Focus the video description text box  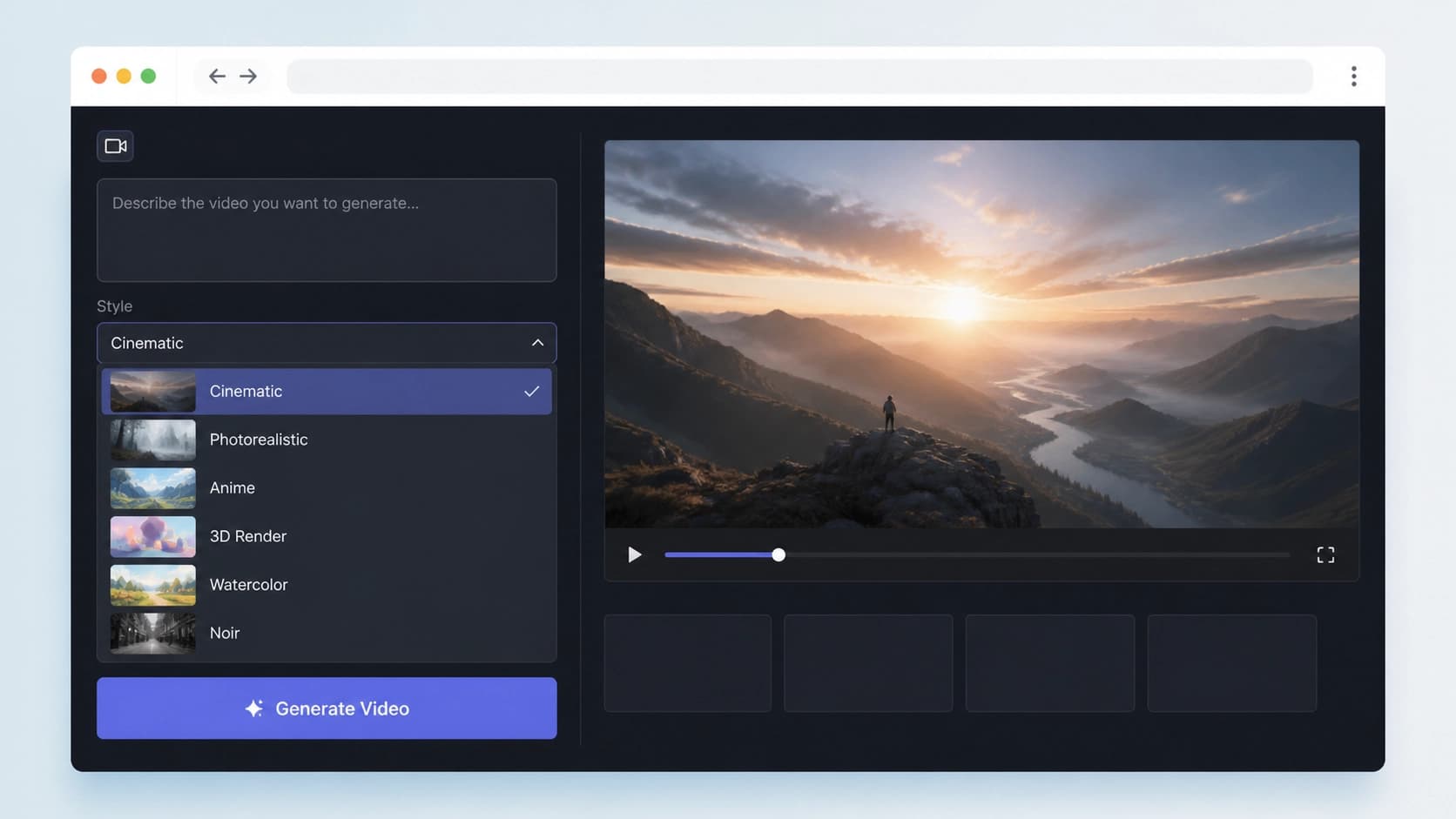[327, 230]
